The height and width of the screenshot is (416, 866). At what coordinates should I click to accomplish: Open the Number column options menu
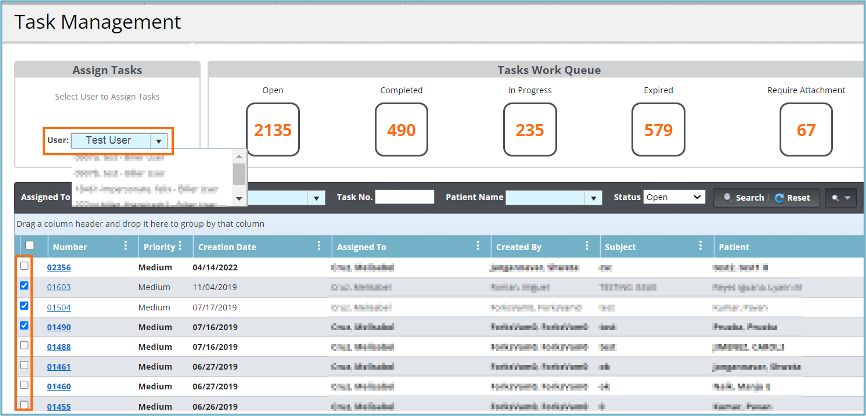click(125, 247)
